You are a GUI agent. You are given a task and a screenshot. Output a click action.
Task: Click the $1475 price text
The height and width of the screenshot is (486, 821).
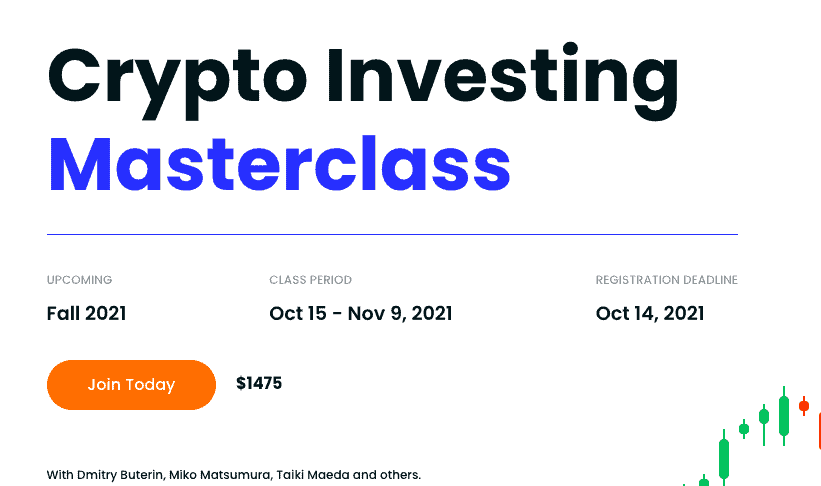coord(259,383)
